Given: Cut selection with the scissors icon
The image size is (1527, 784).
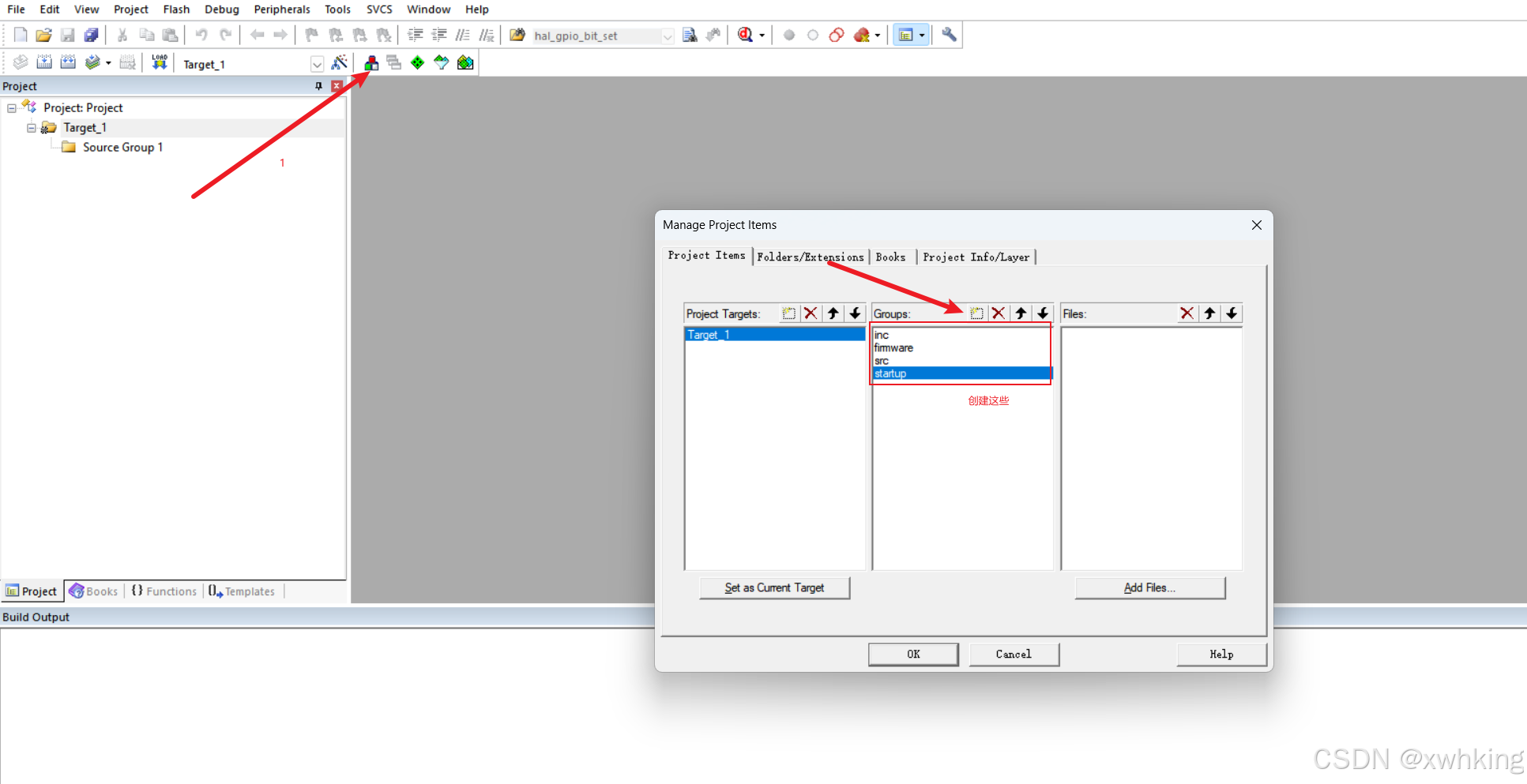Looking at the screenshot, I should (122, 35).
